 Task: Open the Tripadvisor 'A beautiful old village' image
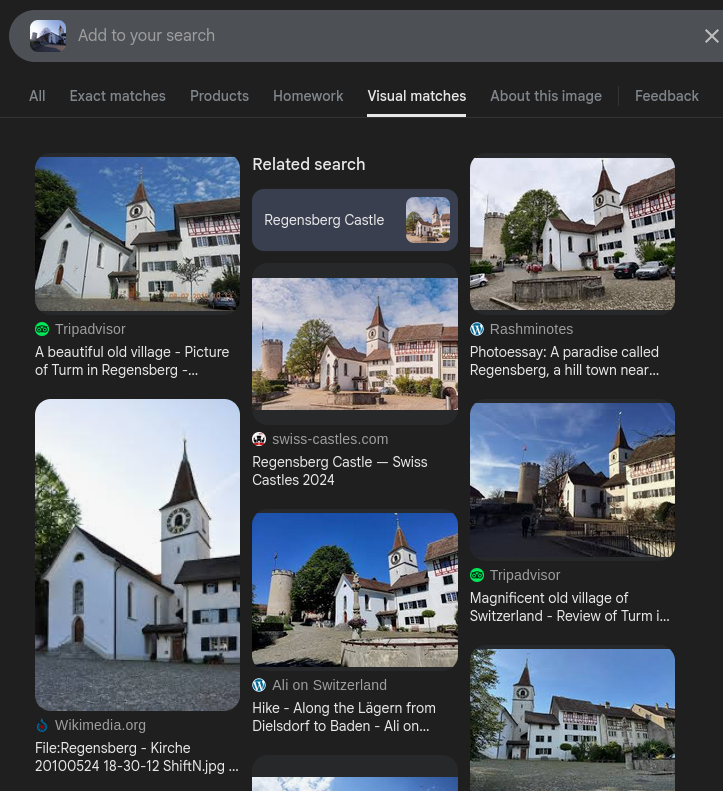click(x=137, y=234)
